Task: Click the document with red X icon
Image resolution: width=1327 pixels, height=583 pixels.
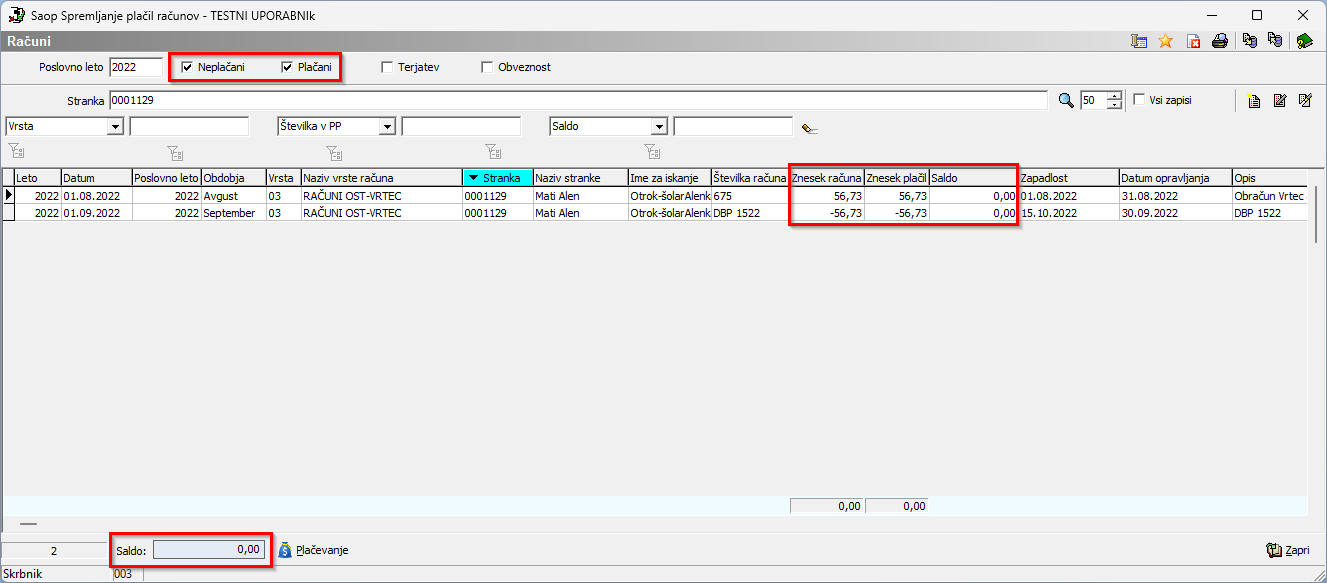Action: tap(1193, 41)
